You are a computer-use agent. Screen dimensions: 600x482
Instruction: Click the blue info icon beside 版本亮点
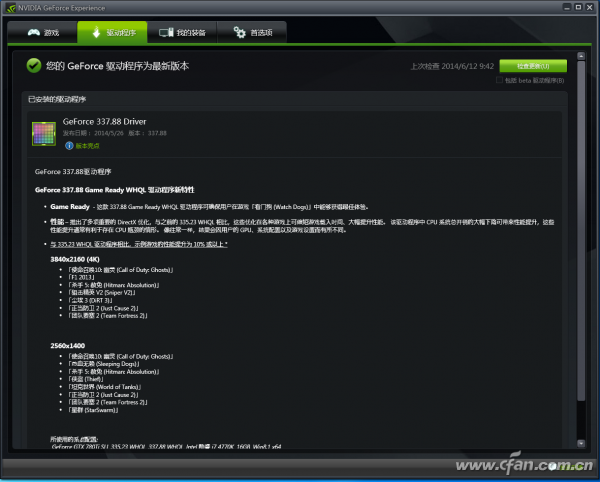pos(69,146)
